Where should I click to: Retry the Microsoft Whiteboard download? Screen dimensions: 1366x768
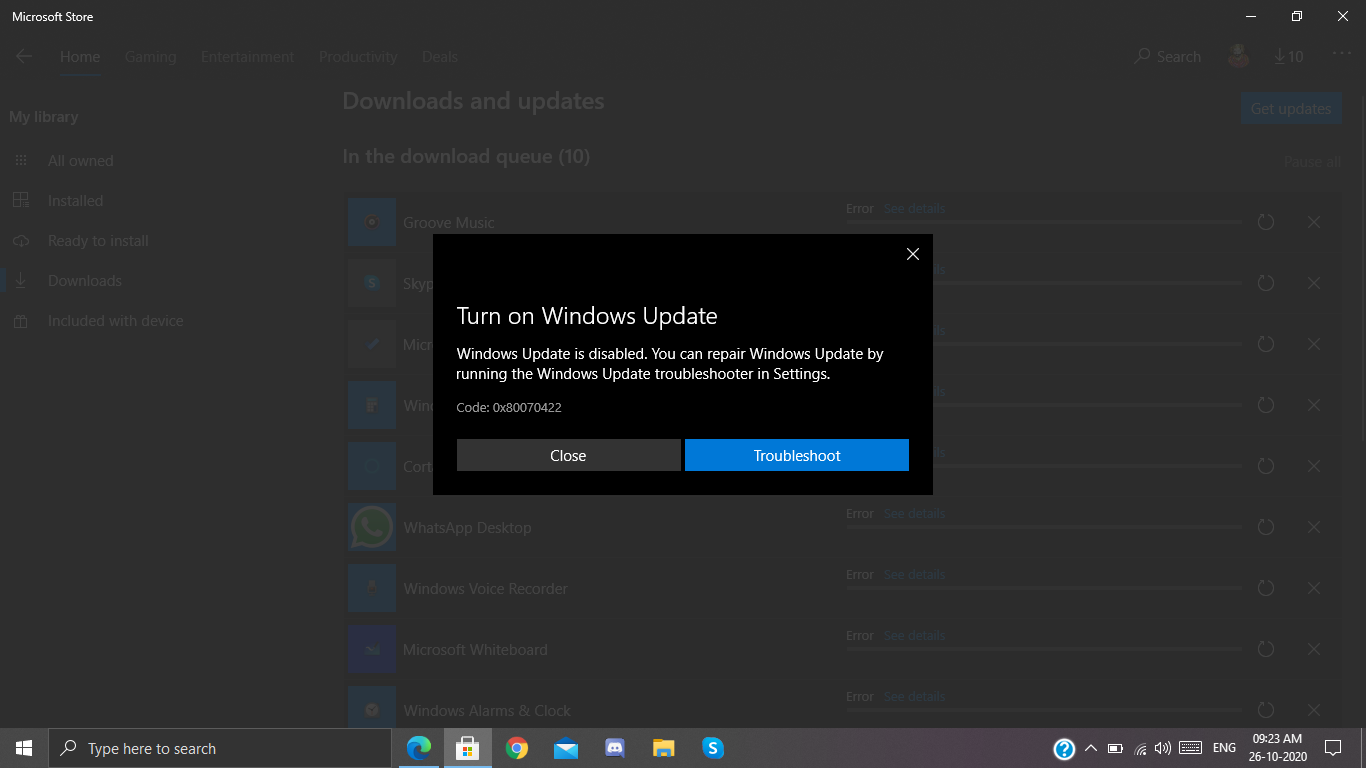click(x=1265, y=649)
